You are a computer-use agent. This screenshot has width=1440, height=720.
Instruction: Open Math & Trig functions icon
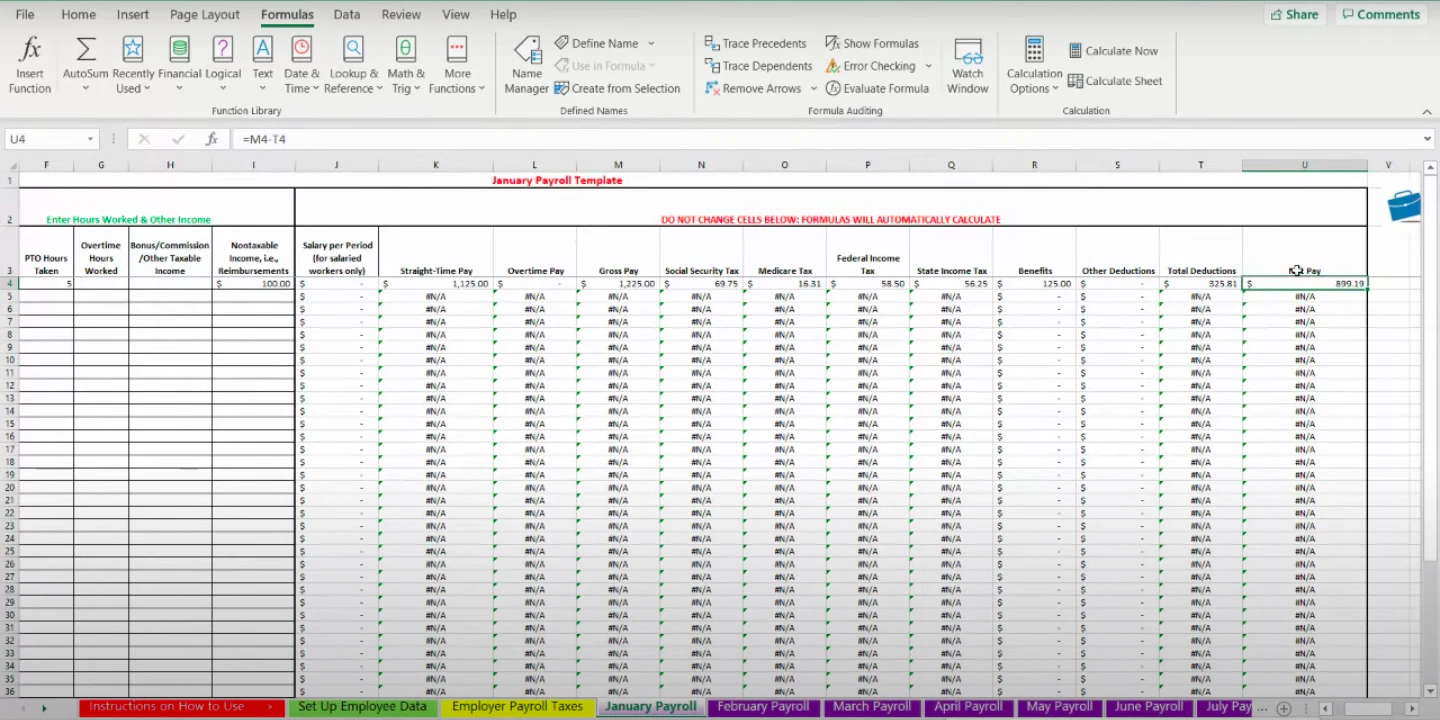[405, 49]
